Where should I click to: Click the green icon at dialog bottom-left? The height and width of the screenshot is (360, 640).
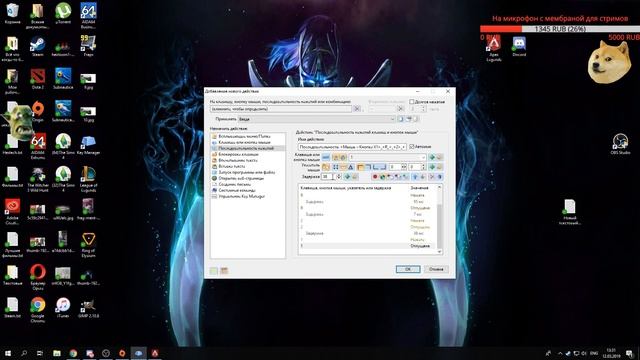(213, 271)
